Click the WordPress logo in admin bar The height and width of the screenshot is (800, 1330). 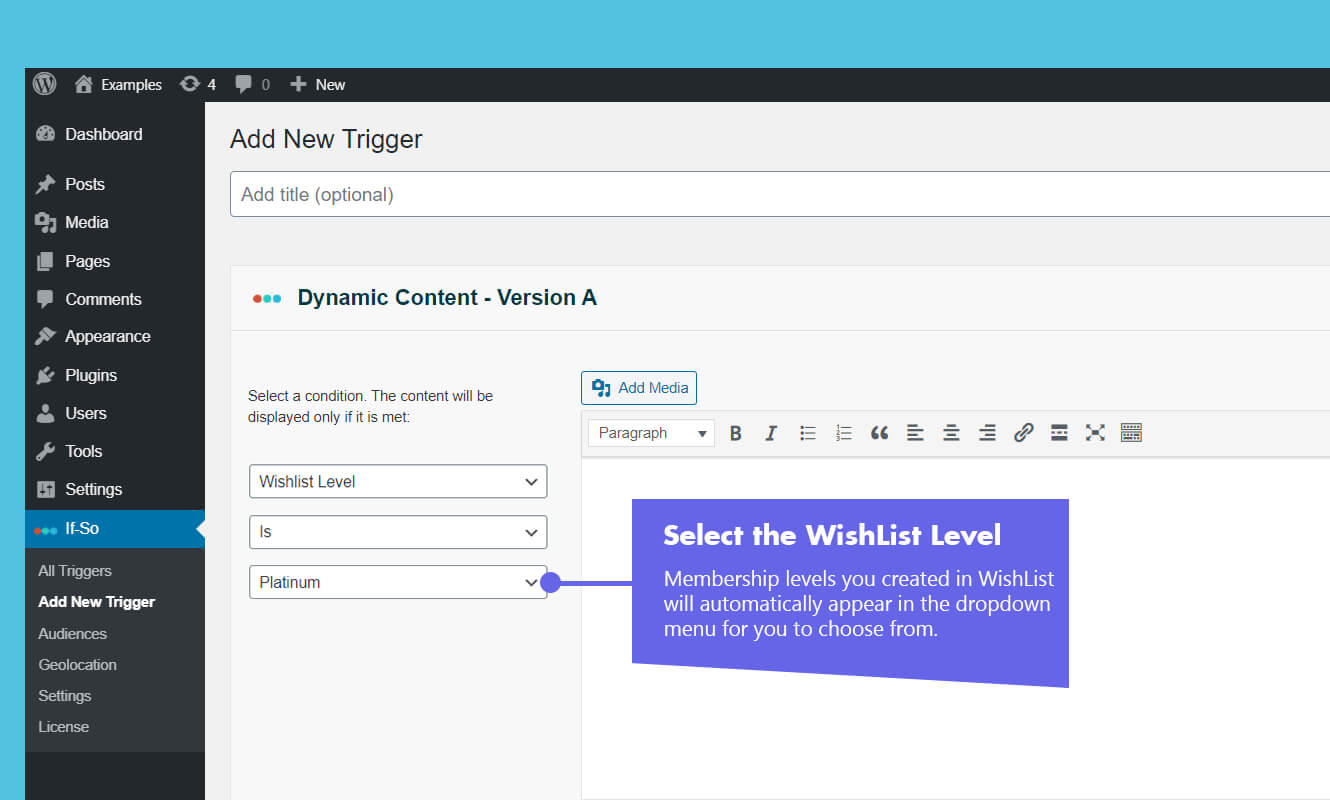click(x=44, y=84)
